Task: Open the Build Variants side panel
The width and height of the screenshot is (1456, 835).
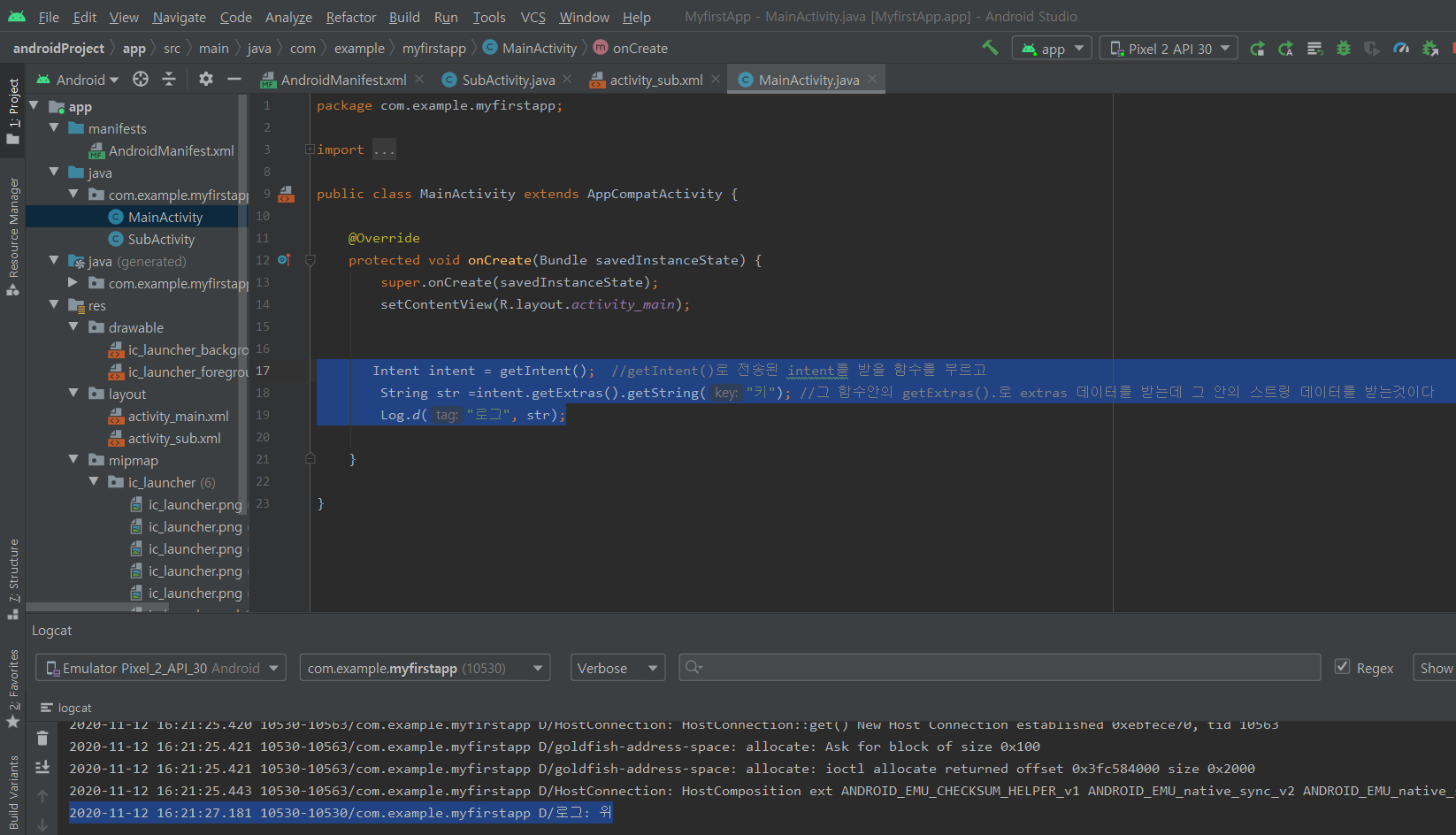Action: pos(13,793)
